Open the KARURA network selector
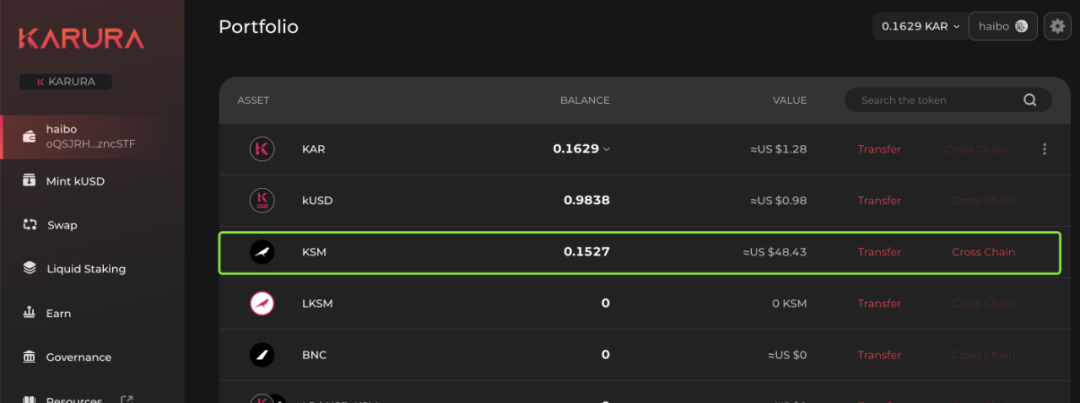This screenshot has height=403, width=1080. pos(66,82)
